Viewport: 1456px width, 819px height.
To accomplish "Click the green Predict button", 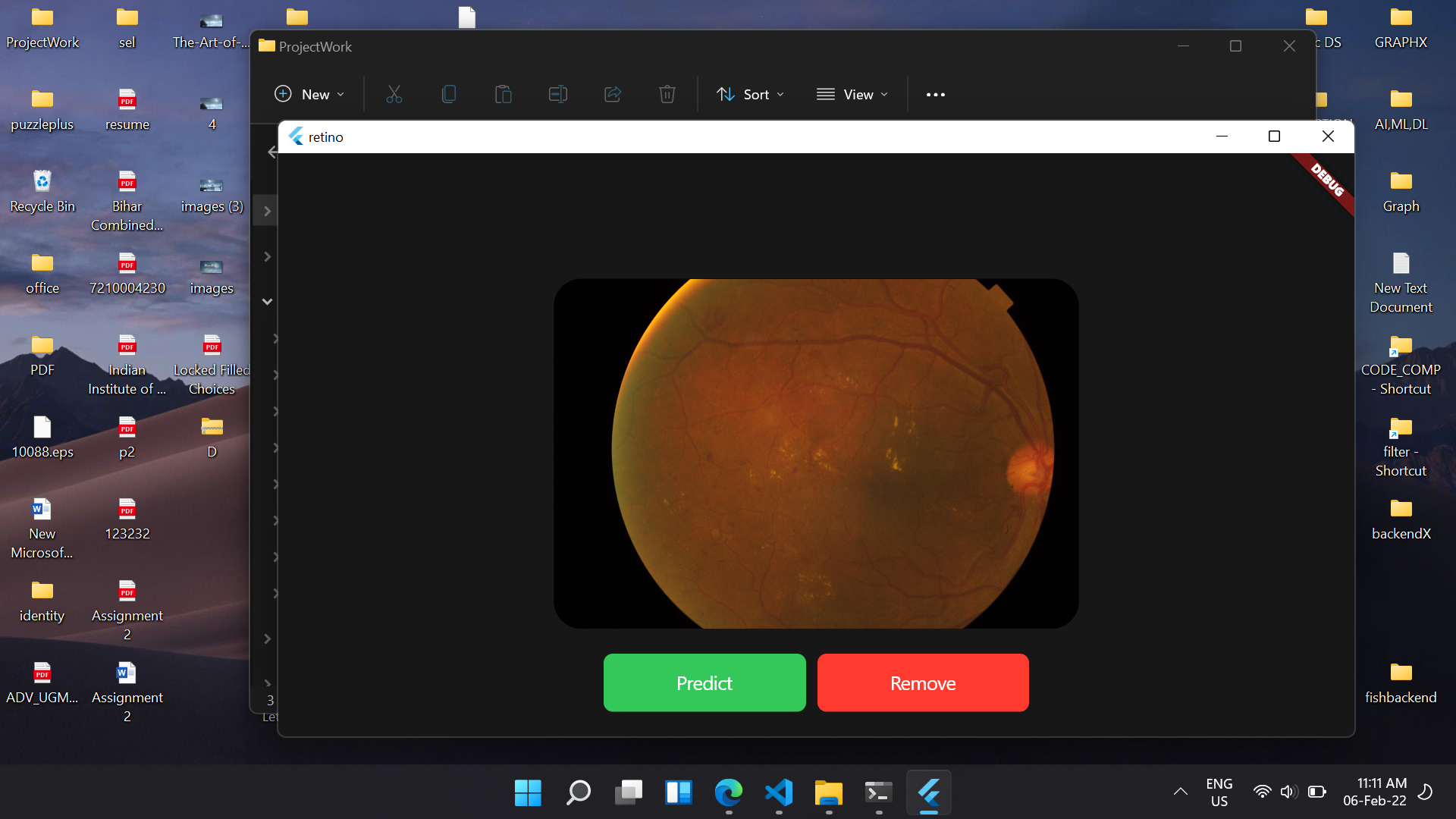I will point(704,682).
